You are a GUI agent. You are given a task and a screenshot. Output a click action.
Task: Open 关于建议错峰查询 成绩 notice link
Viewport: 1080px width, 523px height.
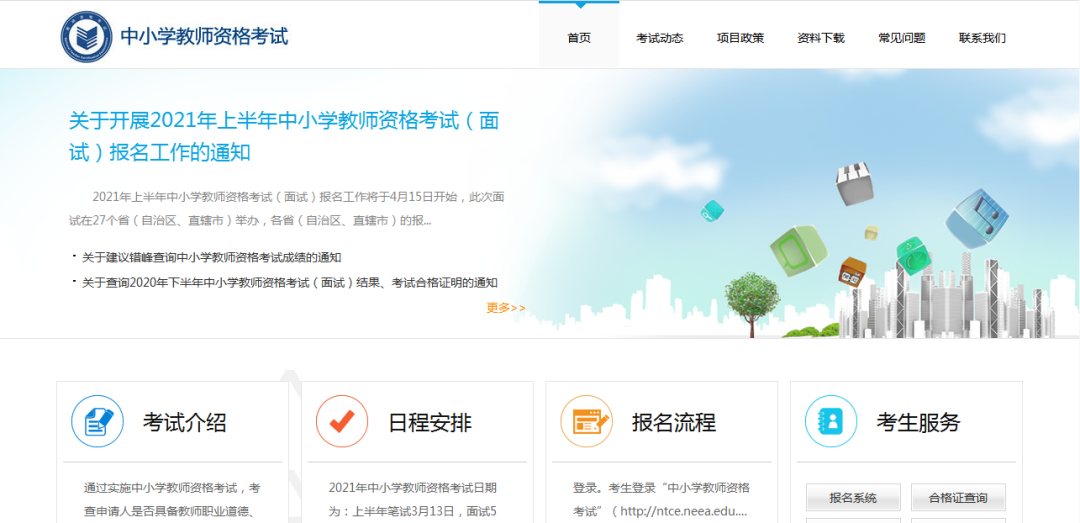211,257
